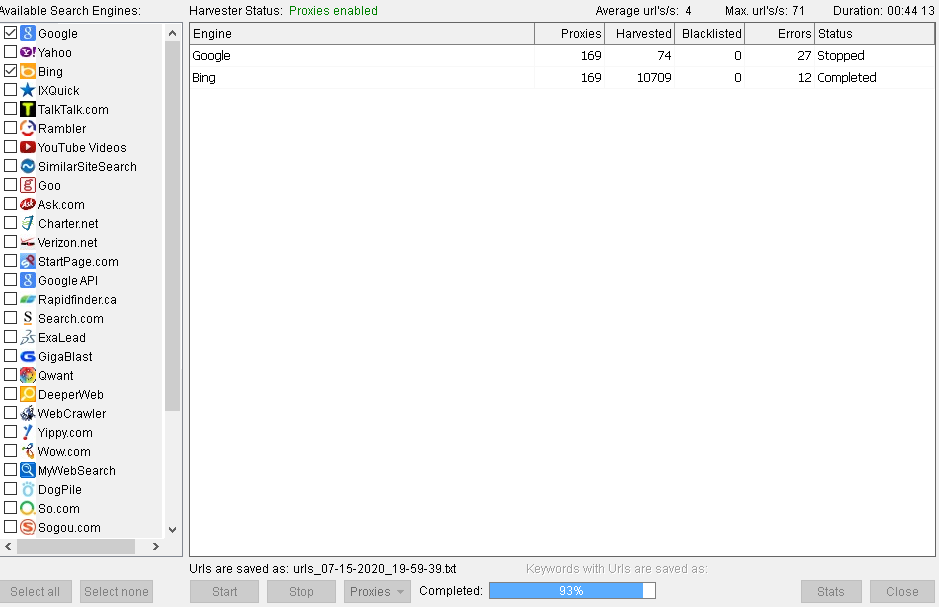
Task: Click the Ask.com icon
Action: (x=28, y=204)
